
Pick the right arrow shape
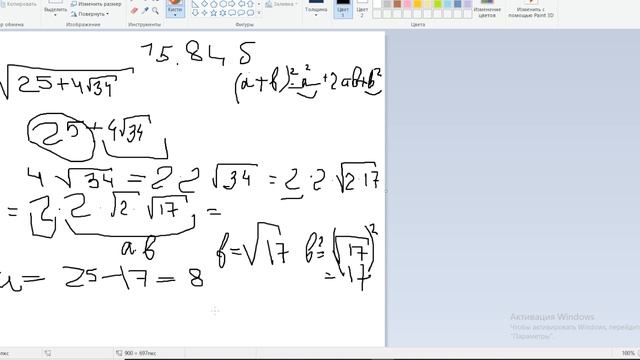pos(232,4)
